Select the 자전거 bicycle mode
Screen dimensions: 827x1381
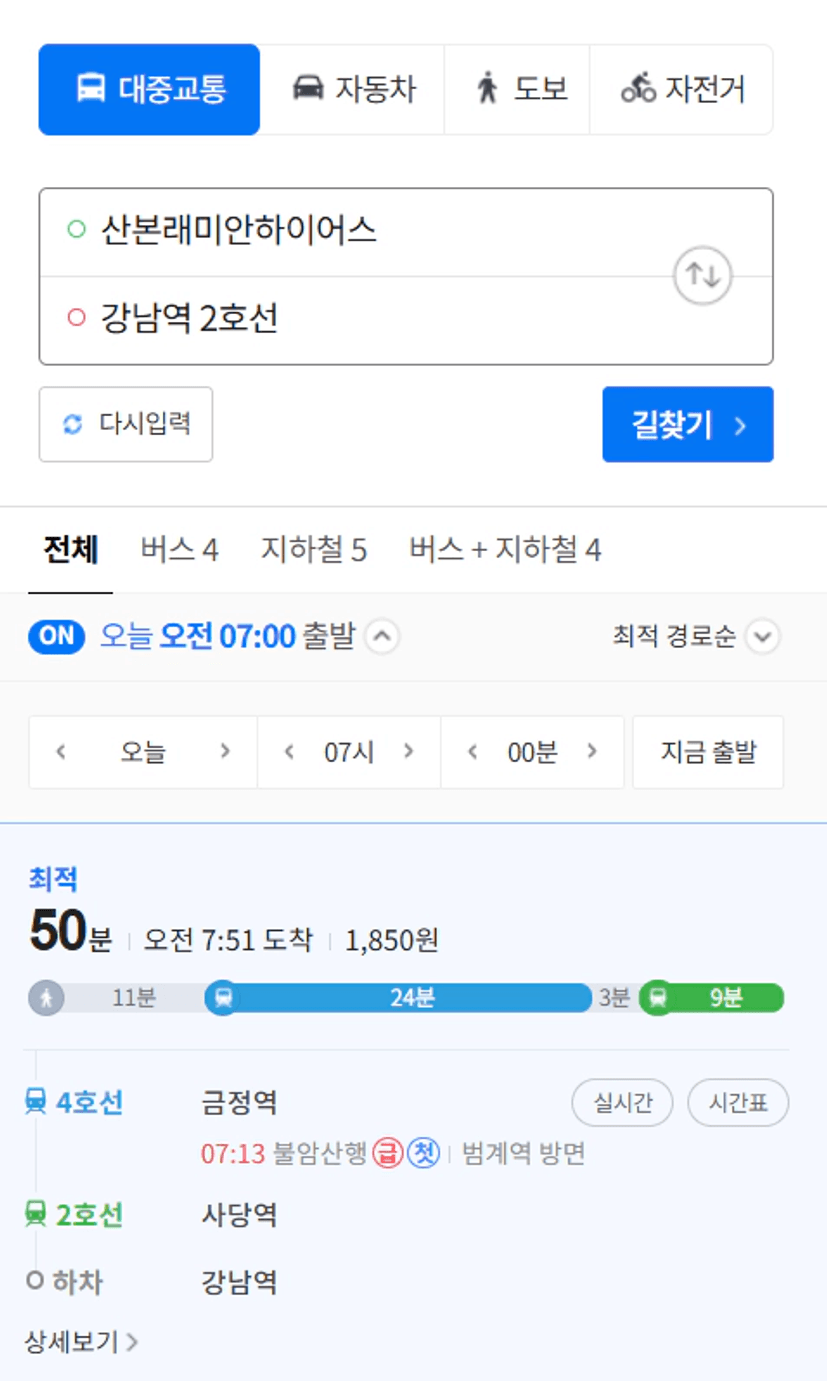[x=682, y=89]
